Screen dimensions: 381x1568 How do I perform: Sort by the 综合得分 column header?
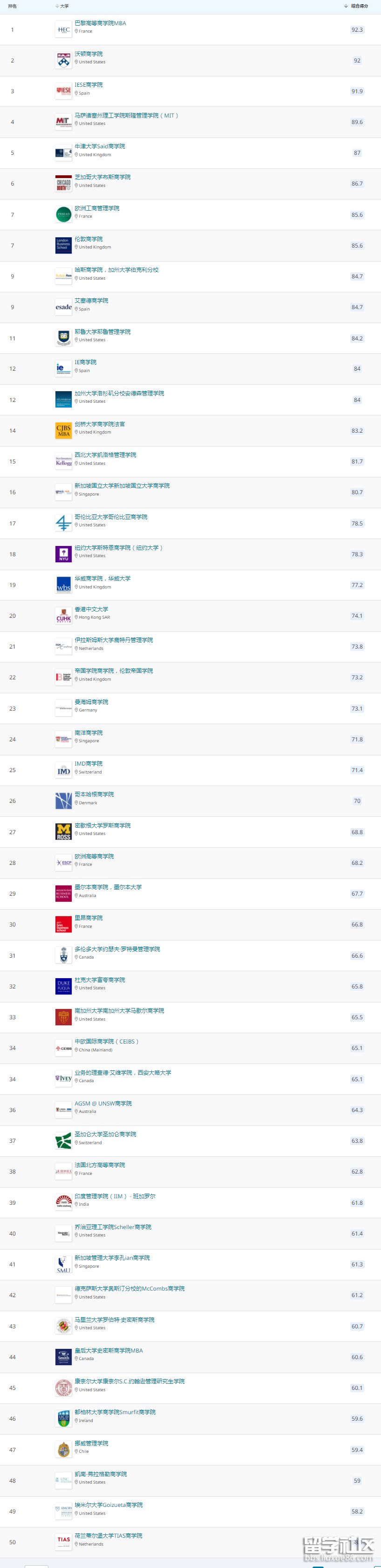pos(356,6)
